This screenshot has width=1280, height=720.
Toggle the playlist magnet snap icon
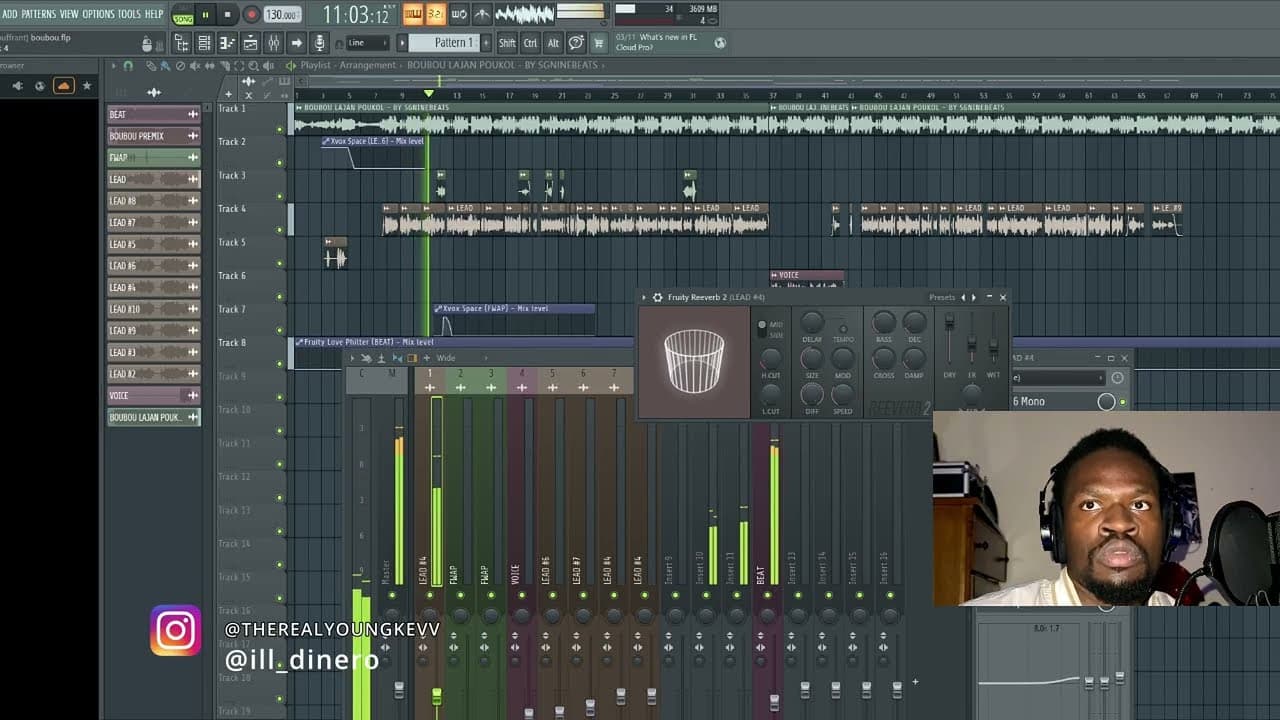[127, 66]
